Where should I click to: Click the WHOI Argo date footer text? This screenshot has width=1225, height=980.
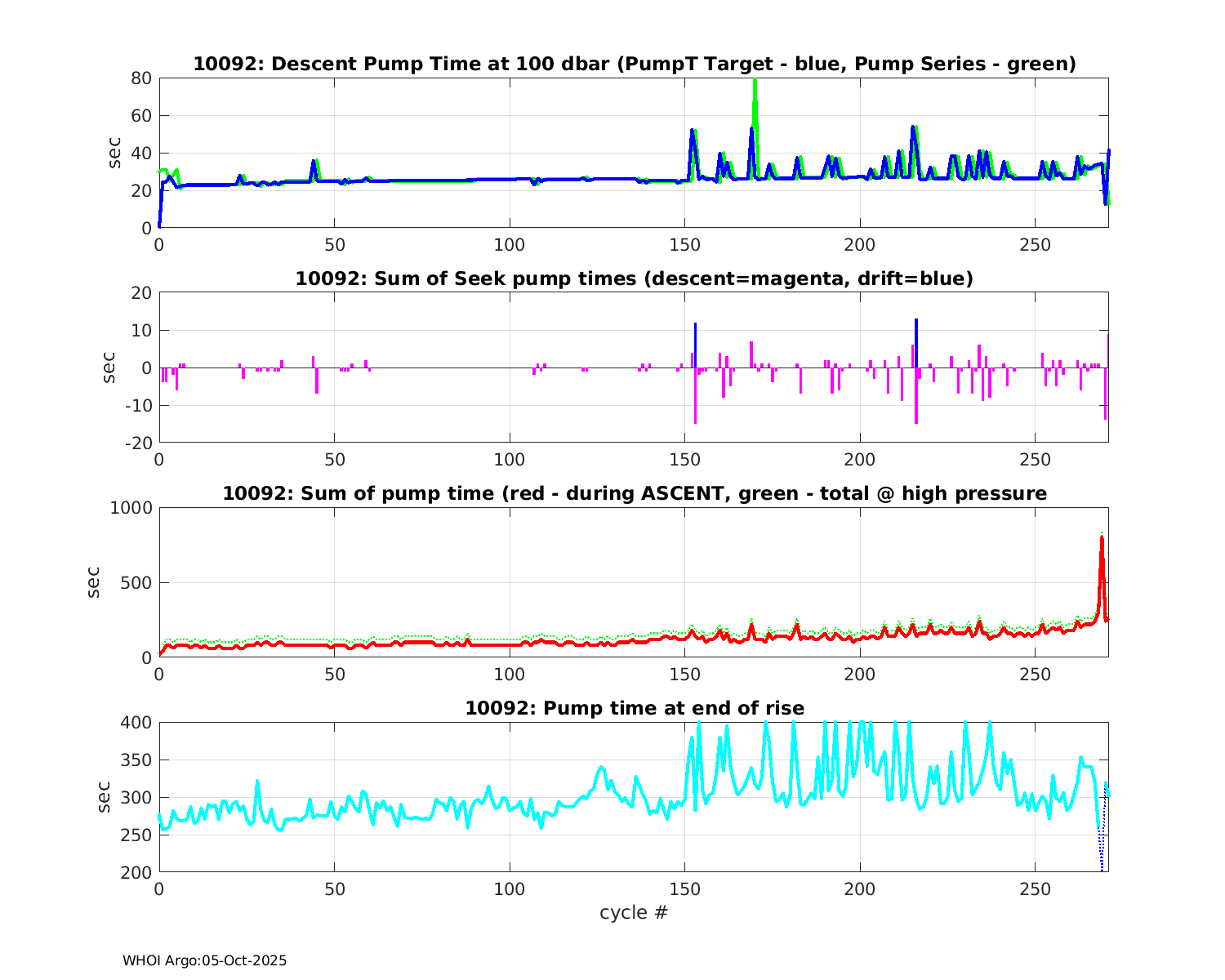204,960
